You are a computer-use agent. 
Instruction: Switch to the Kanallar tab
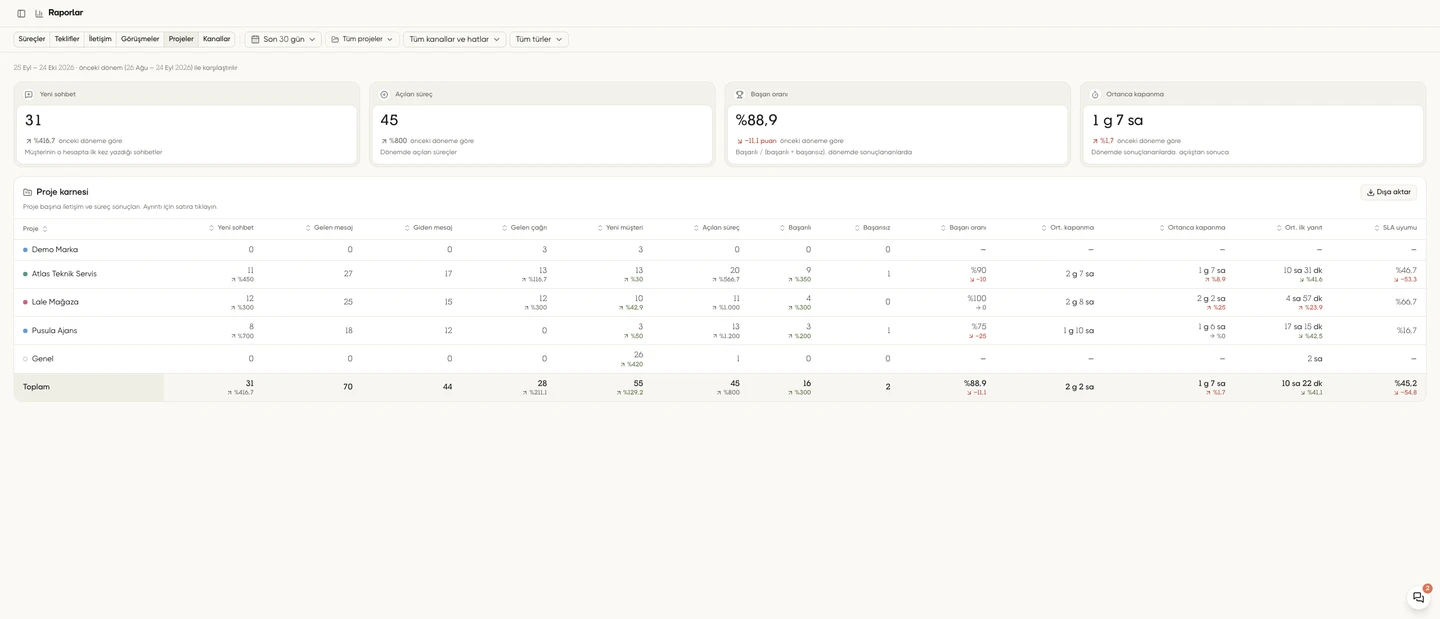pyautogui.click(x=216, y=39)
